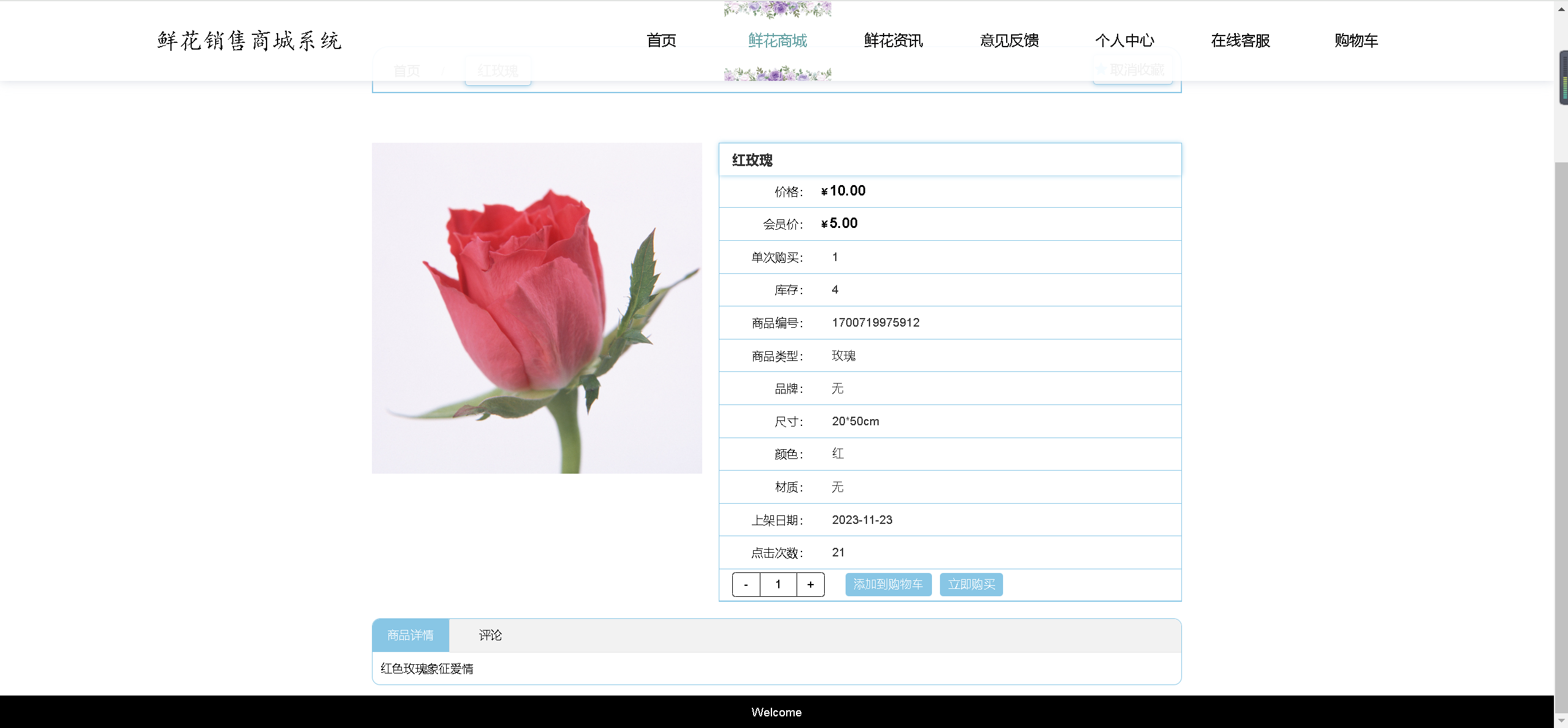Click the 取消收藏 favorite button
1568x728 pixels.
[x=1133, y=70]
